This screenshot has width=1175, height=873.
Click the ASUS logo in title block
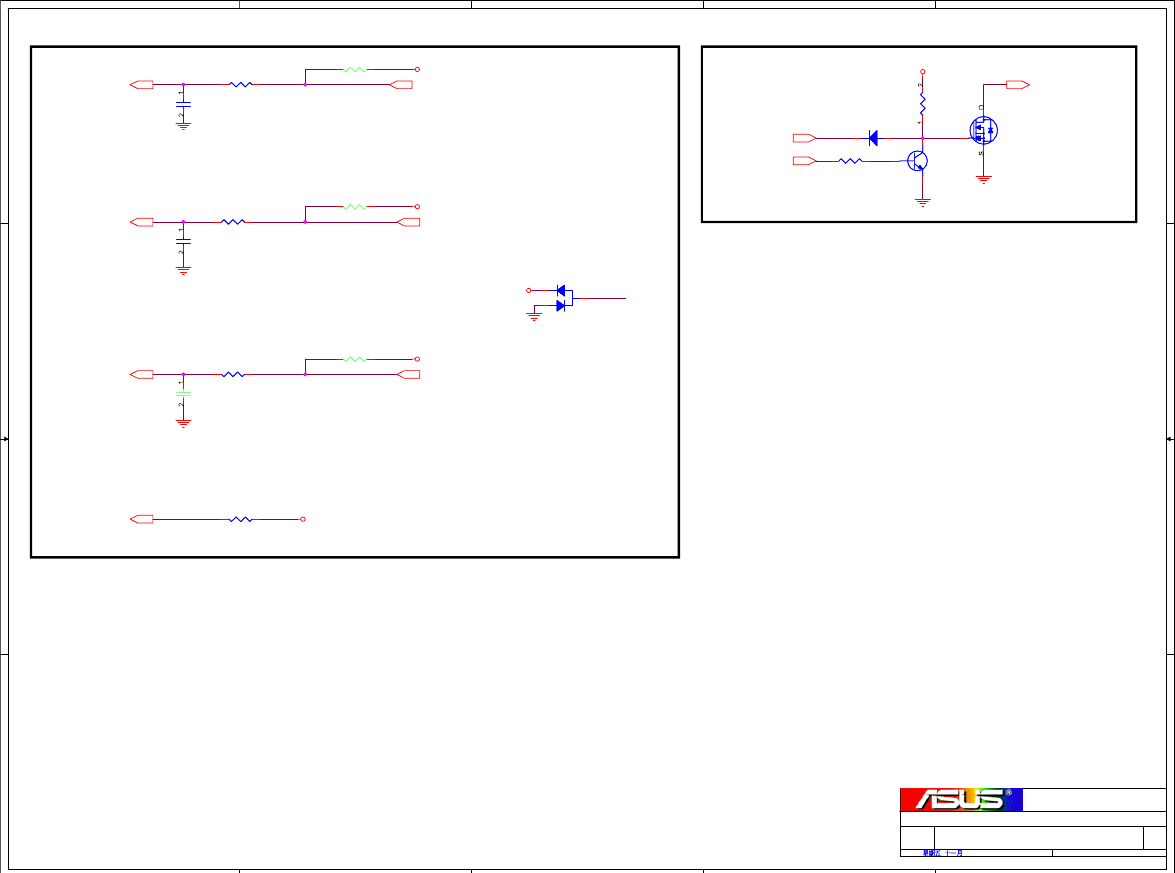(961, 800)
